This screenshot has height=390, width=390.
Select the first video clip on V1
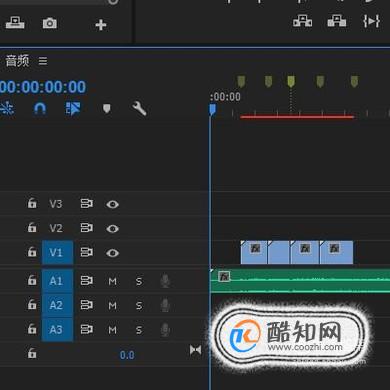[x=254, y=252]
